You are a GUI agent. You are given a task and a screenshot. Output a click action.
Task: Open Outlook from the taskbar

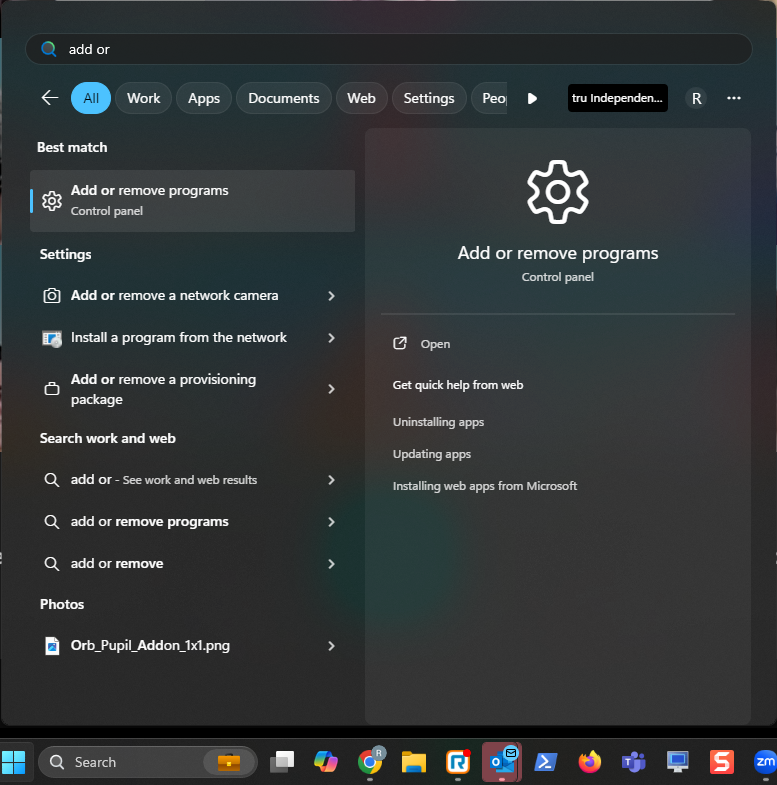point(502,762)
